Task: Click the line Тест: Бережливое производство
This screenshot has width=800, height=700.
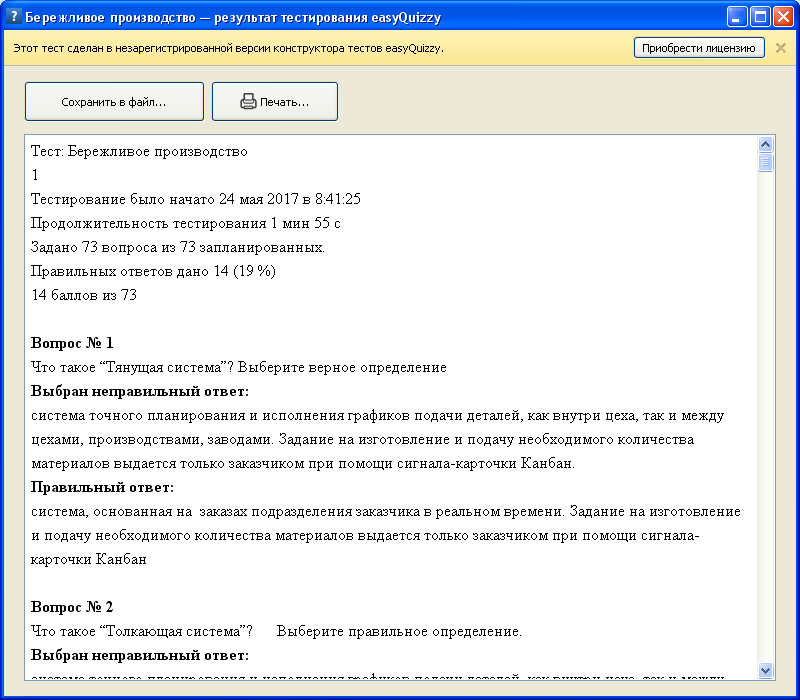Action: pos(139,152)
